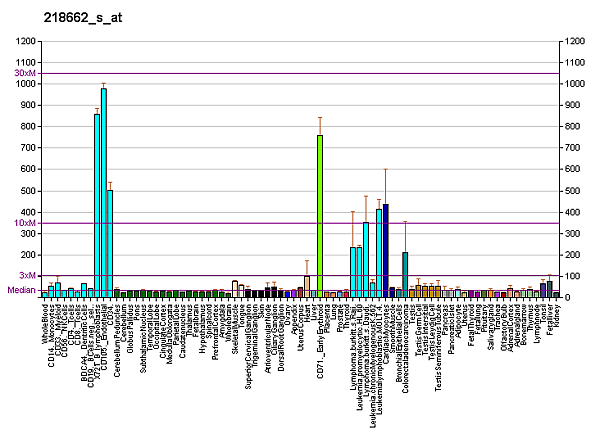Image resolution: width=600 pixels, height=434 pixels.
Task: Click the CerebellumPeduncles x-axis label
Action: coord(116,330)
